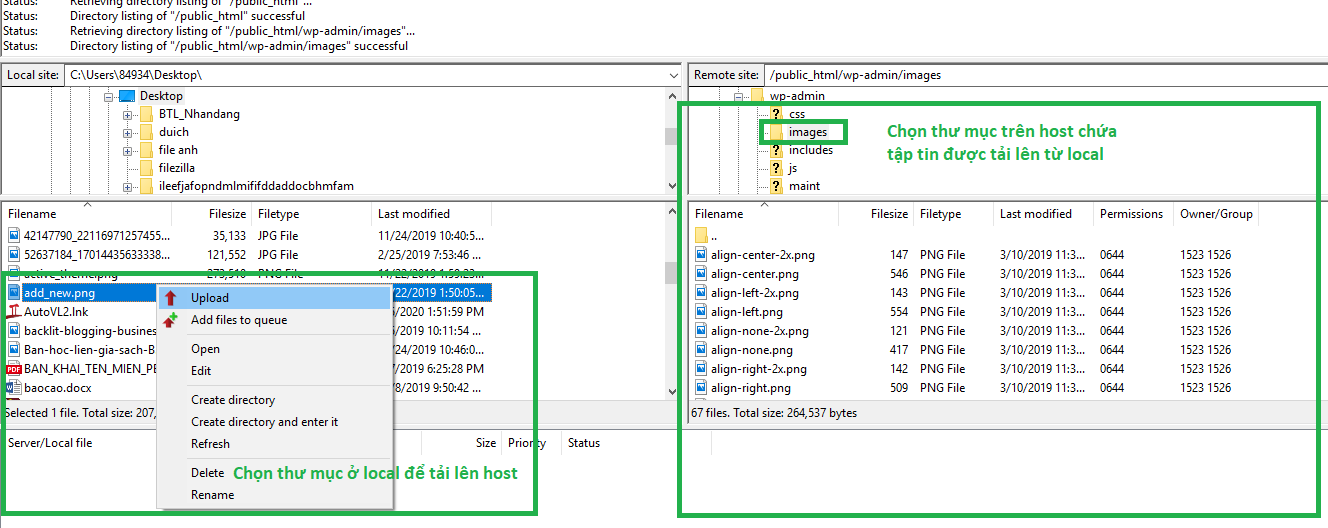Open the Local site path dropdown
Screen dimensions: 1328x528
click(x=672, y=75)
